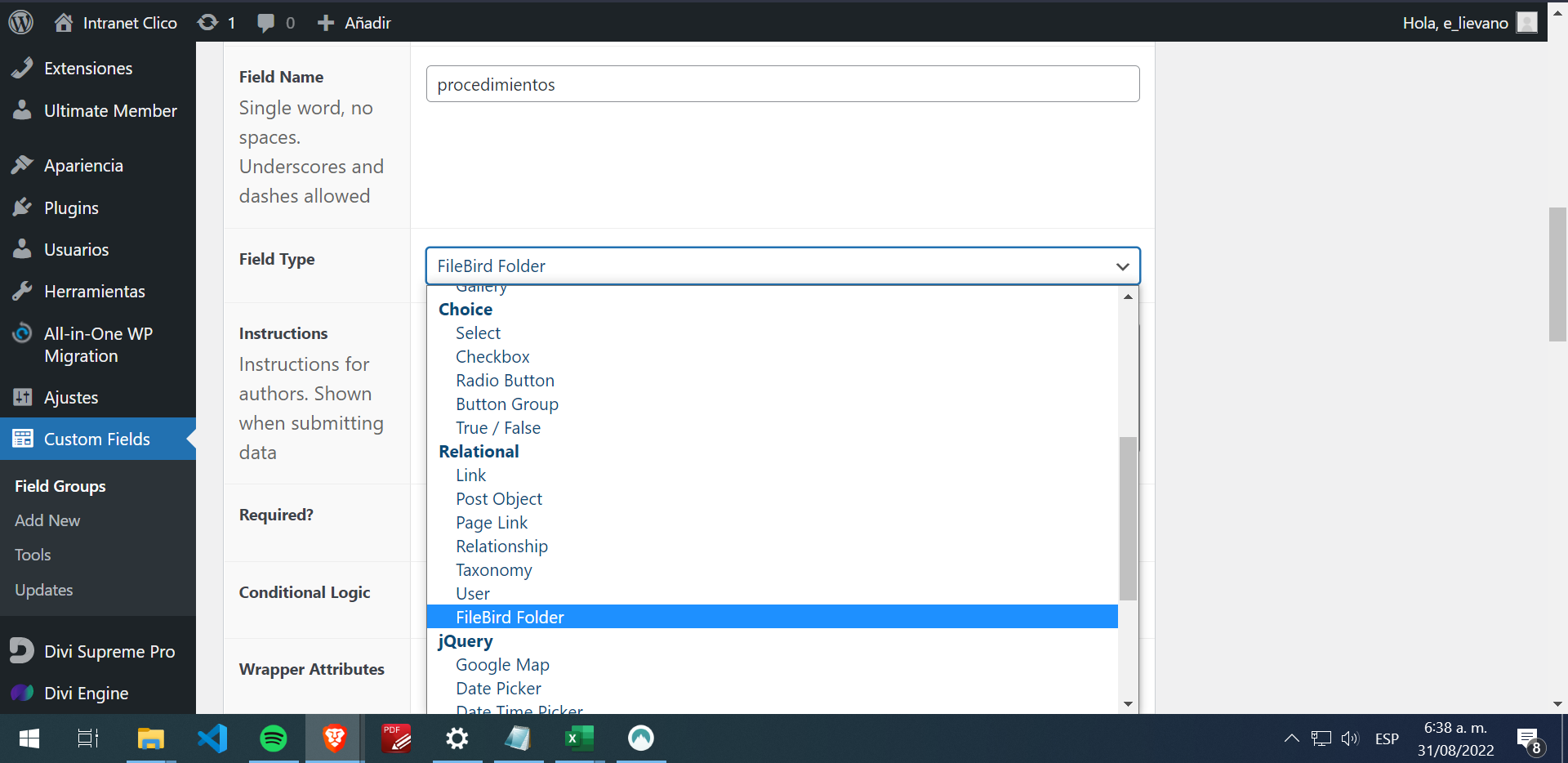Choose Radio Button field type option
The height and width of the screenshot is (763, 1568).
pyautogui.click(x=505, y=380)
